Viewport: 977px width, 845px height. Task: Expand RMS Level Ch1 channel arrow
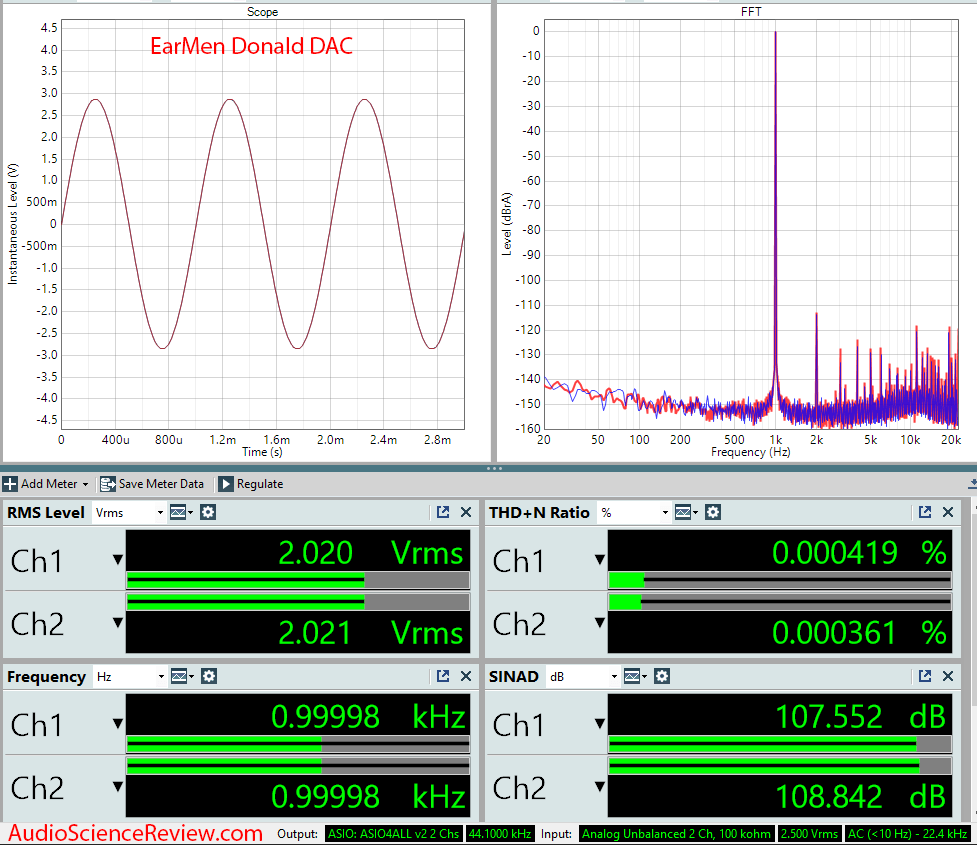[x=118, y=560]
